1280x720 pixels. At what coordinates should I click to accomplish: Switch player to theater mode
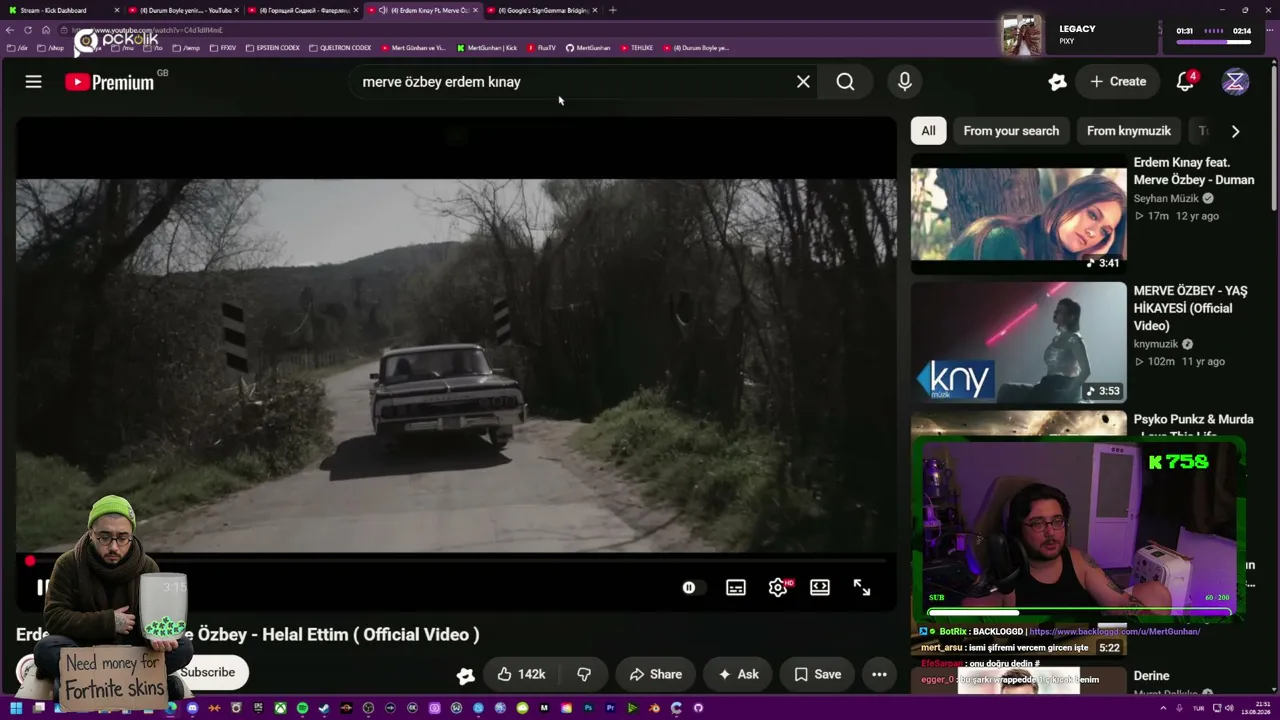click(x=820, y=588)
